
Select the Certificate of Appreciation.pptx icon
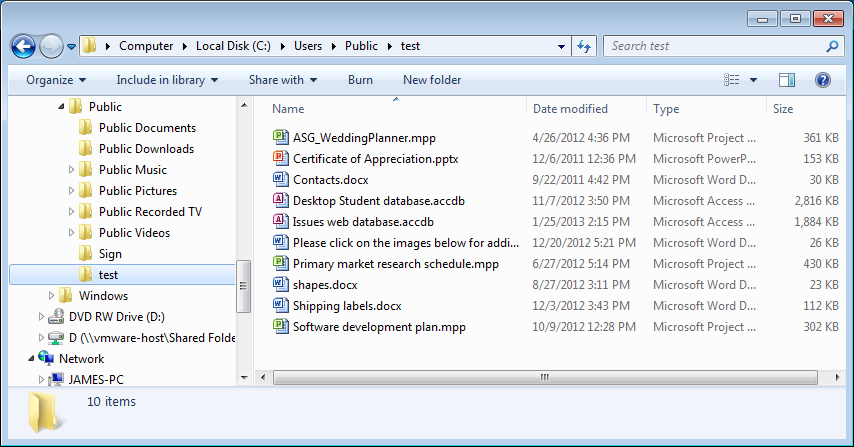(280, 158)
